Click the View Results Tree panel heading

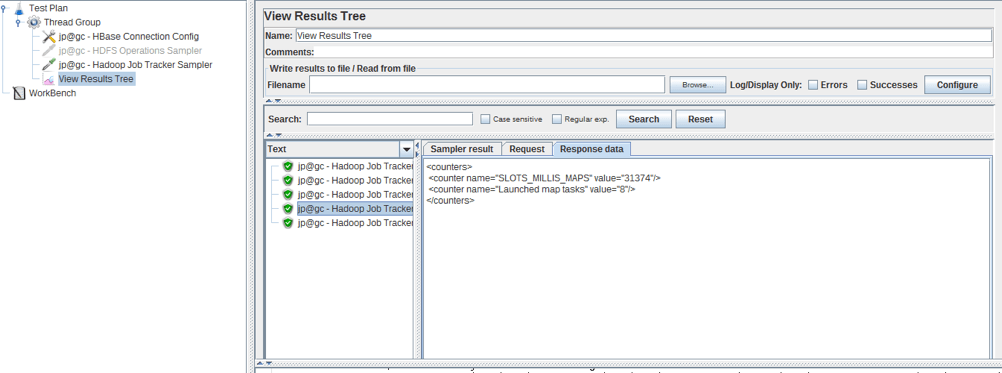315,17
